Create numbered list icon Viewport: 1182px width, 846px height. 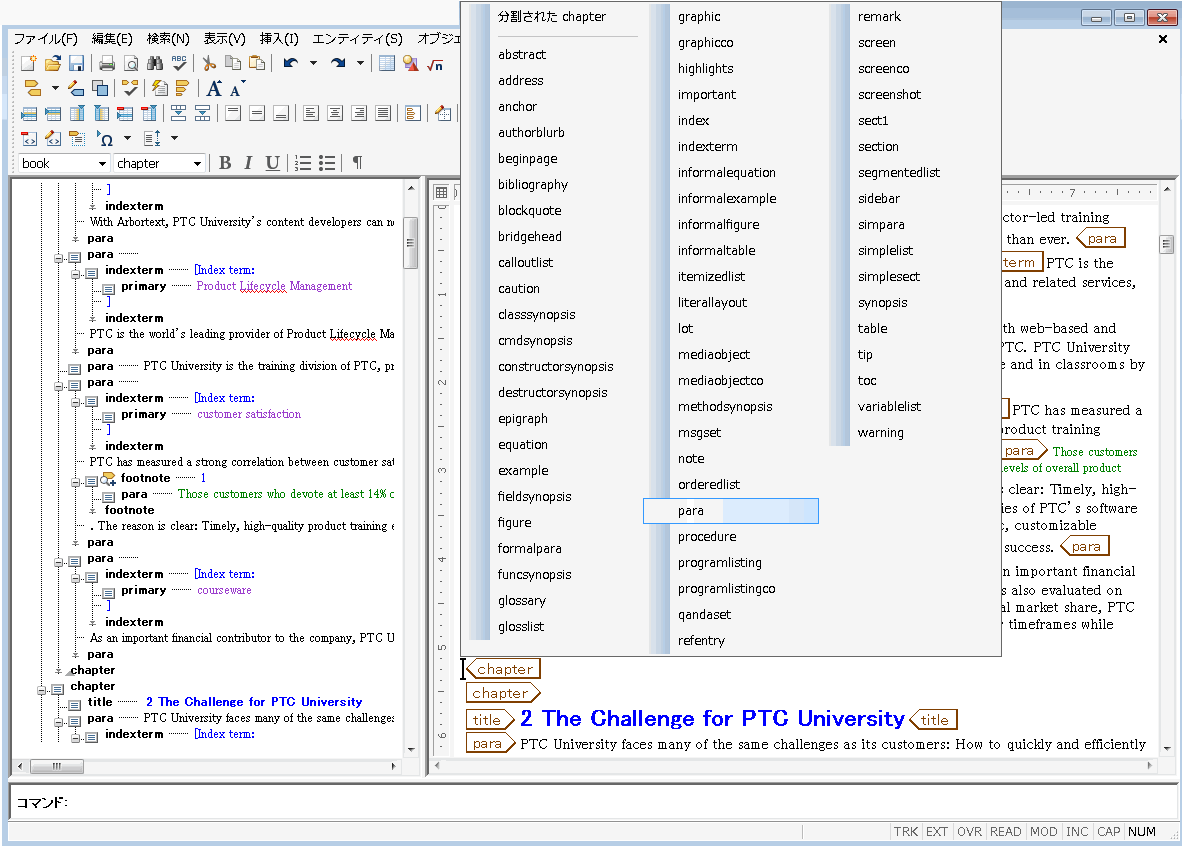click(303, 163)
